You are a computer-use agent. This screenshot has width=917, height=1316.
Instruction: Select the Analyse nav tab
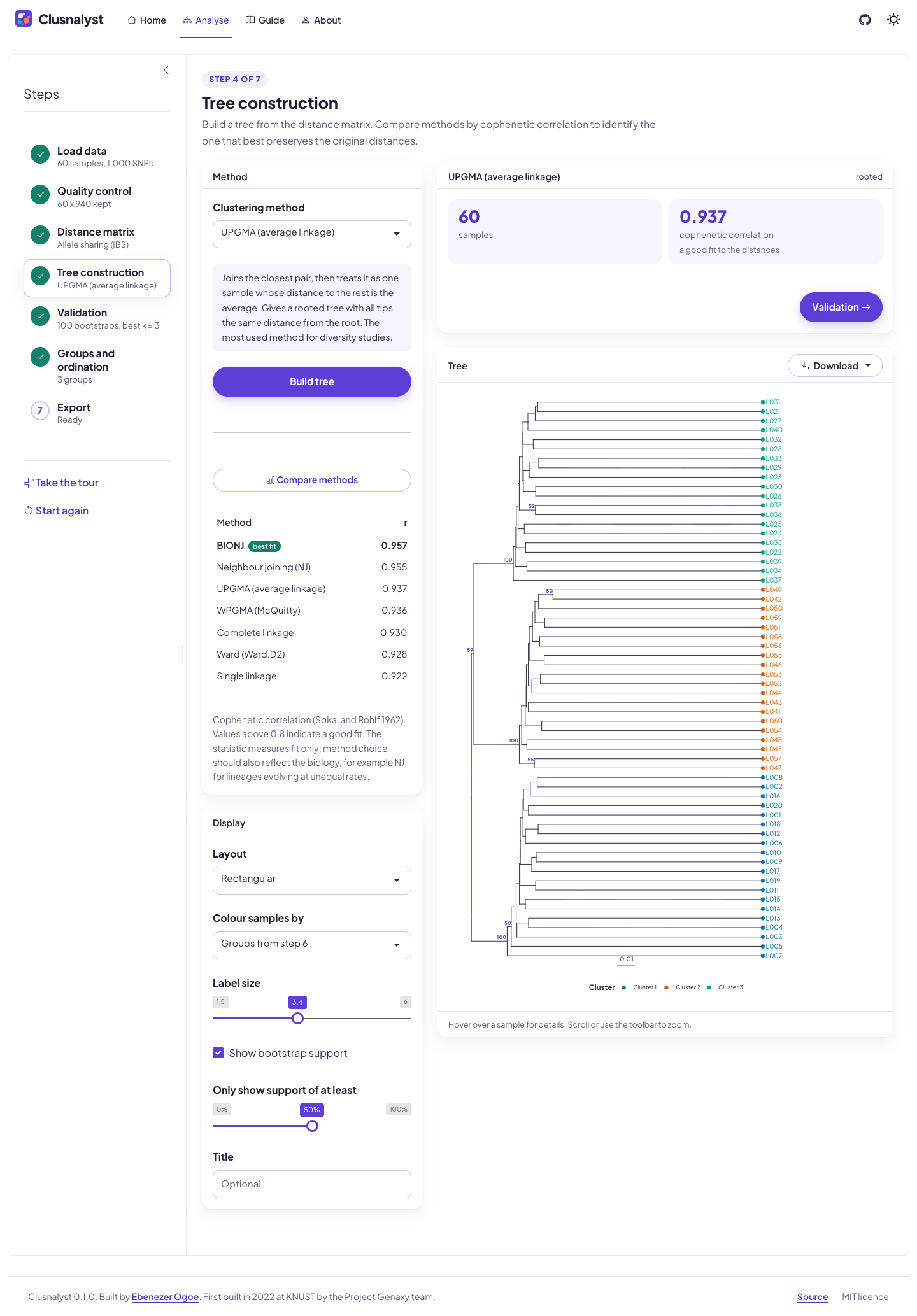click(x=206, y=20)
